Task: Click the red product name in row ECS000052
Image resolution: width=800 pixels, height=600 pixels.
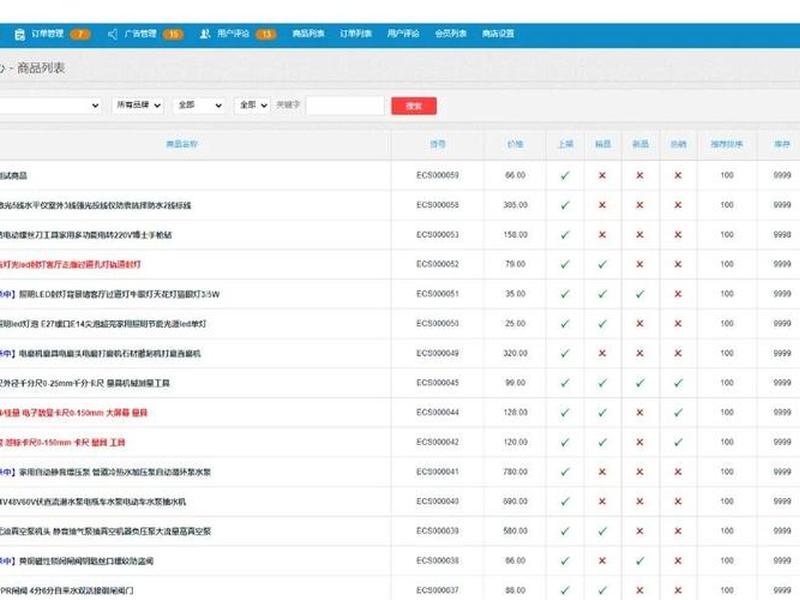Action: point(70,264)
